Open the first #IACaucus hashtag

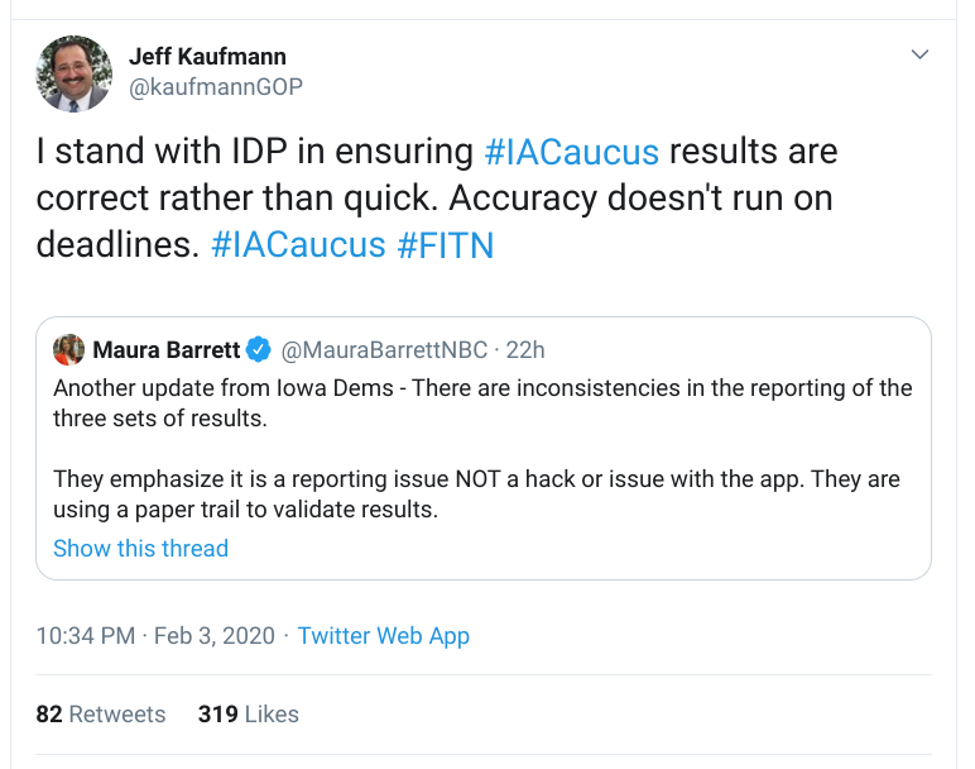coord(571,152)
